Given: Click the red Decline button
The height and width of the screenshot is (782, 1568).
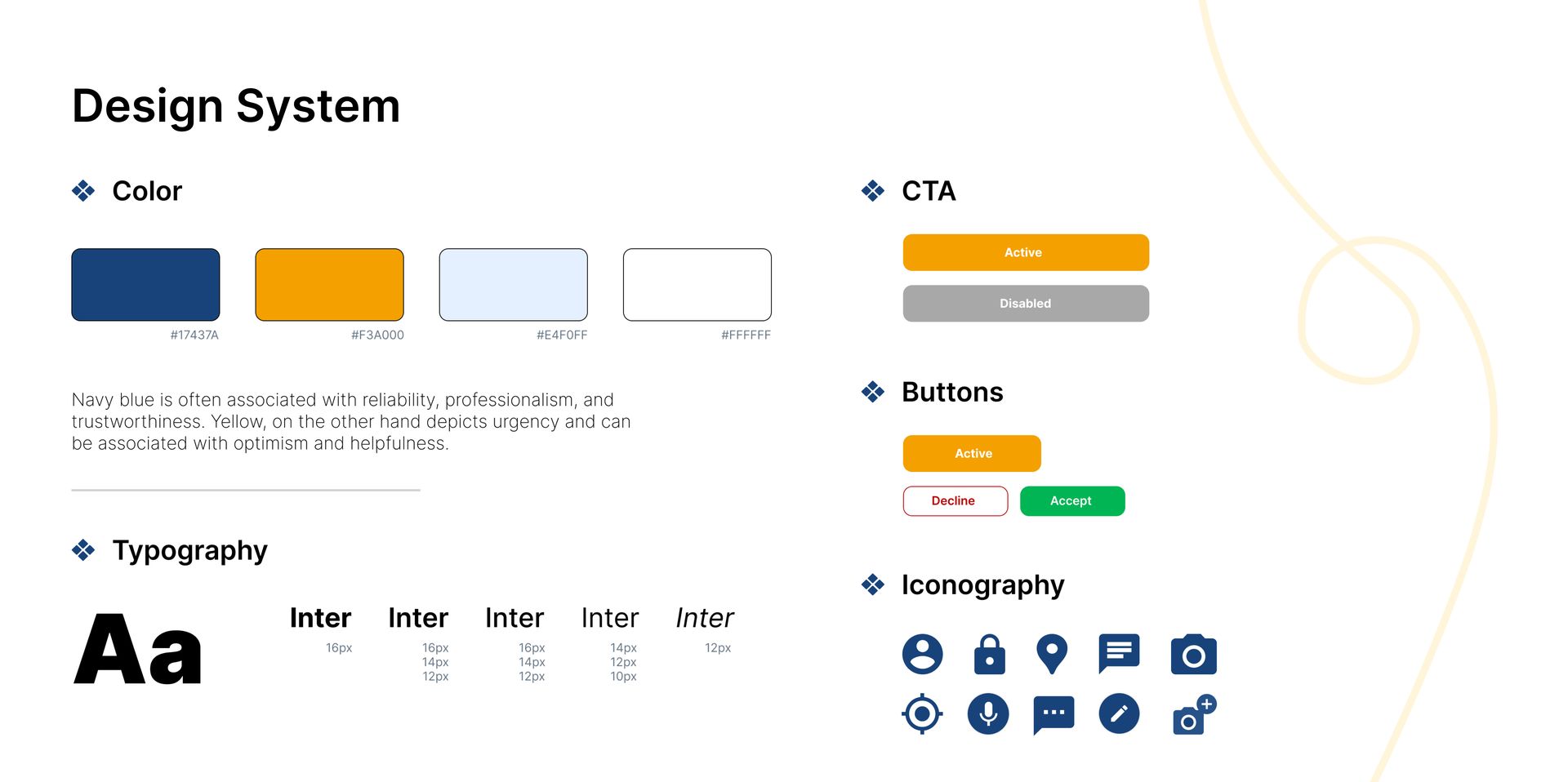Looking at the screenshot, I should pos(955,501).
